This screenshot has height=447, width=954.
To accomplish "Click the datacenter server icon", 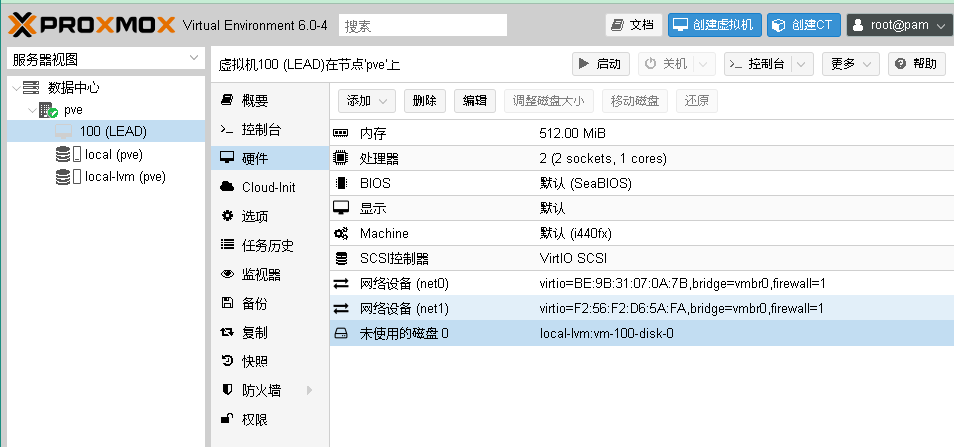I will click(31, 88).
